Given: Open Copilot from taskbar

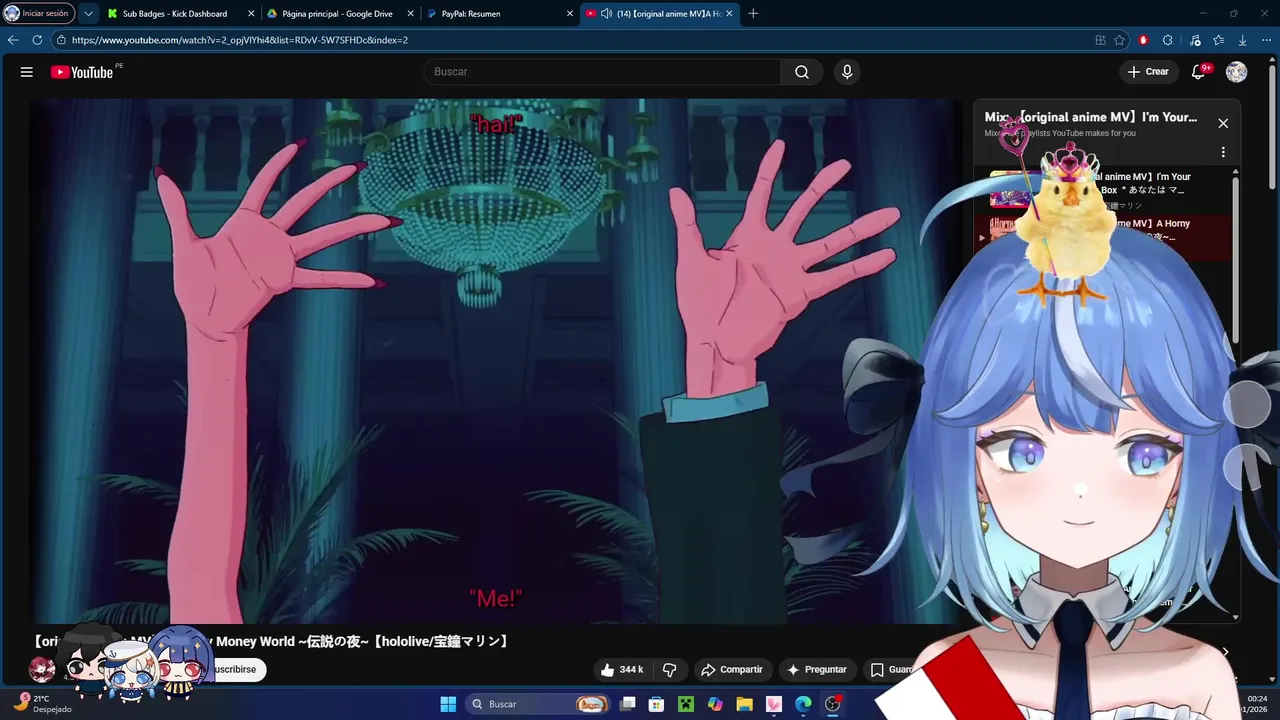Looking at the screenshot, I should tap(715, 704).
